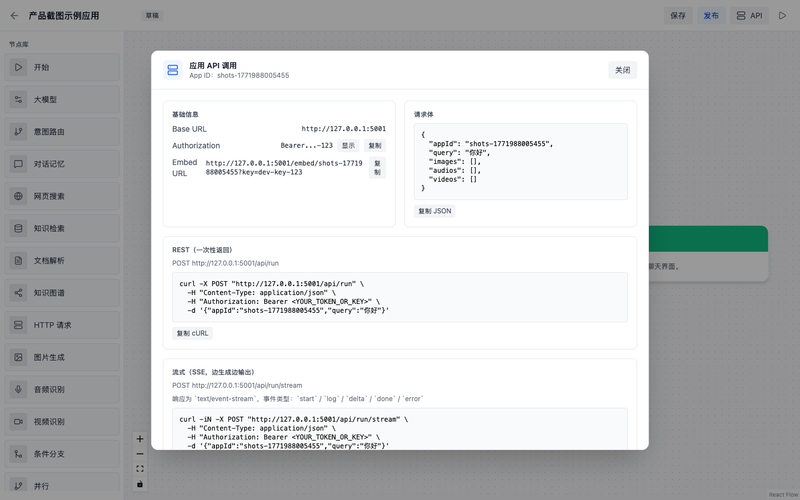Select the 知识检索 database icon
This screenshot has height=500, width=800.
pos(18,228)
